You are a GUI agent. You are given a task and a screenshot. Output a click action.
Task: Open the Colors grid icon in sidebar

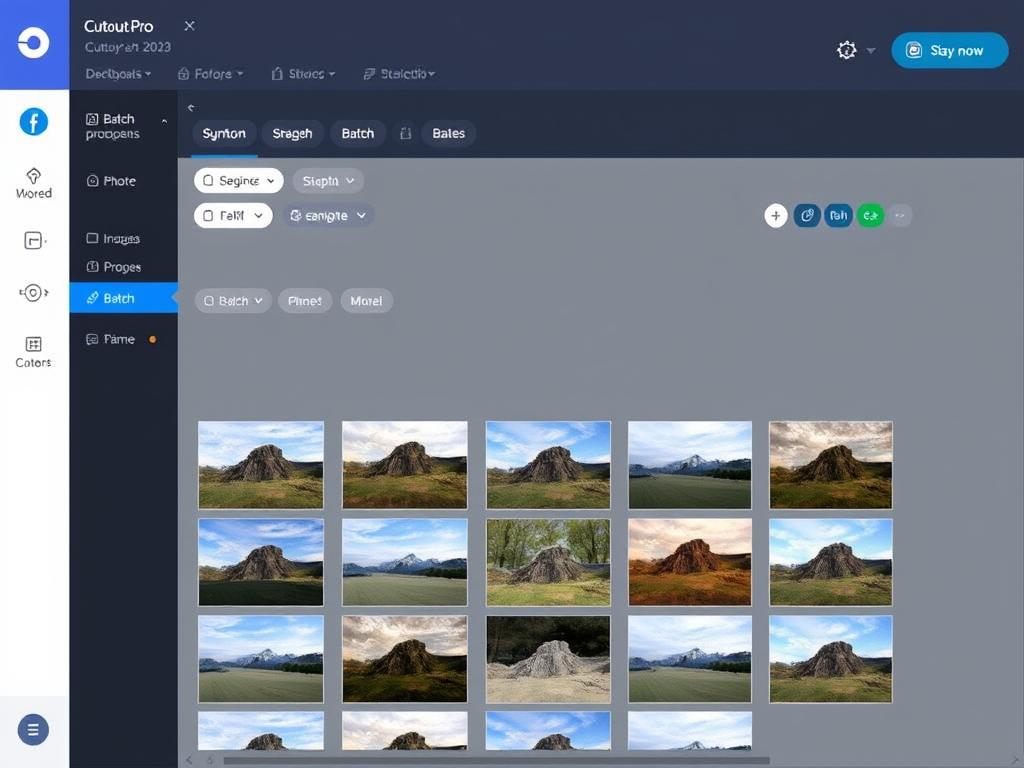33,352
